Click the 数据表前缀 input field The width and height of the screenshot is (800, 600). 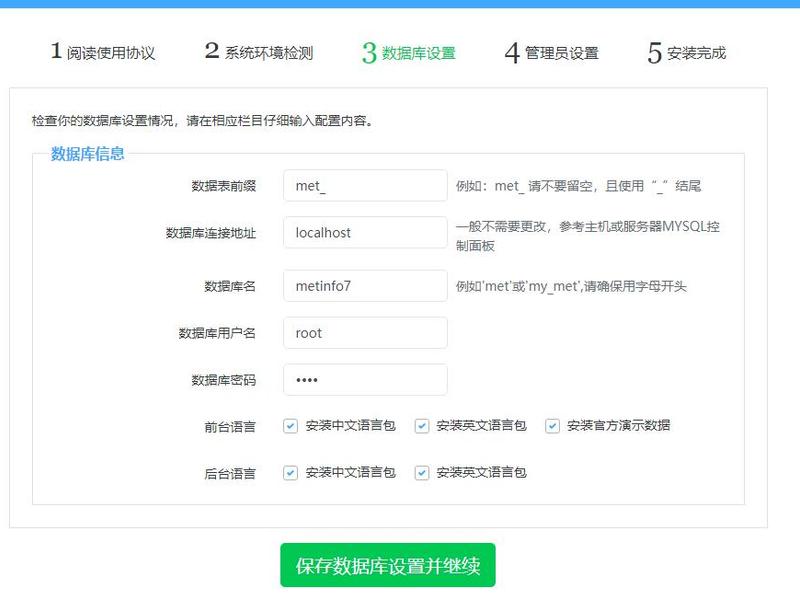point(365,186)
